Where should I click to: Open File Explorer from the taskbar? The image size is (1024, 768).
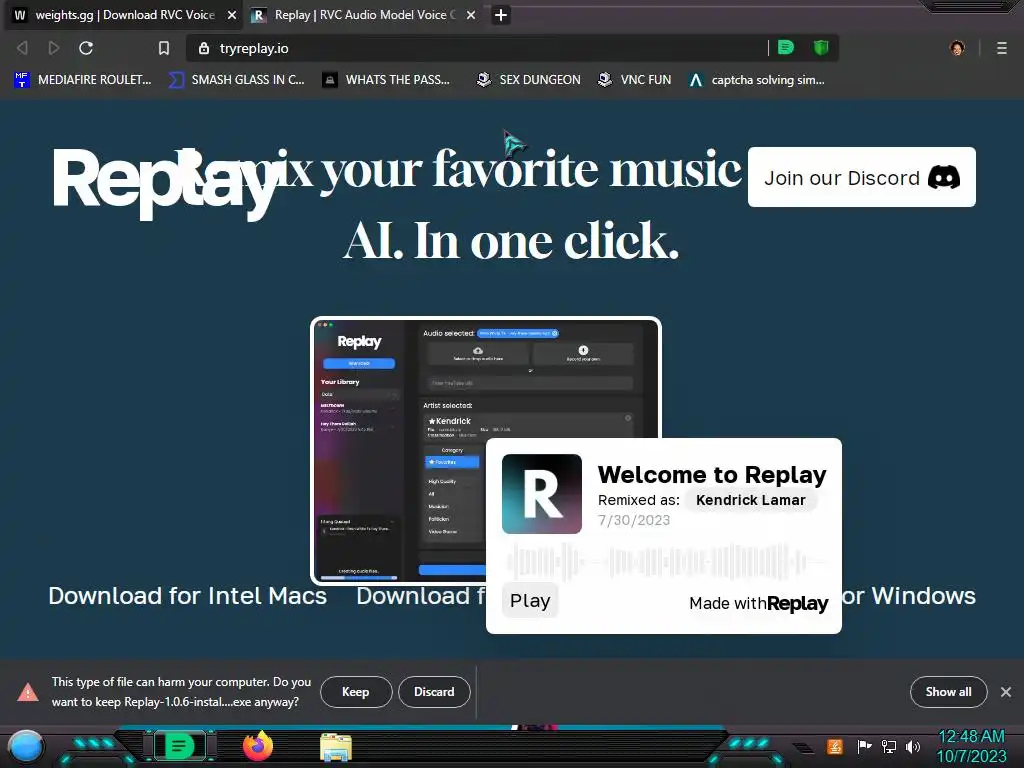point(336,747)
